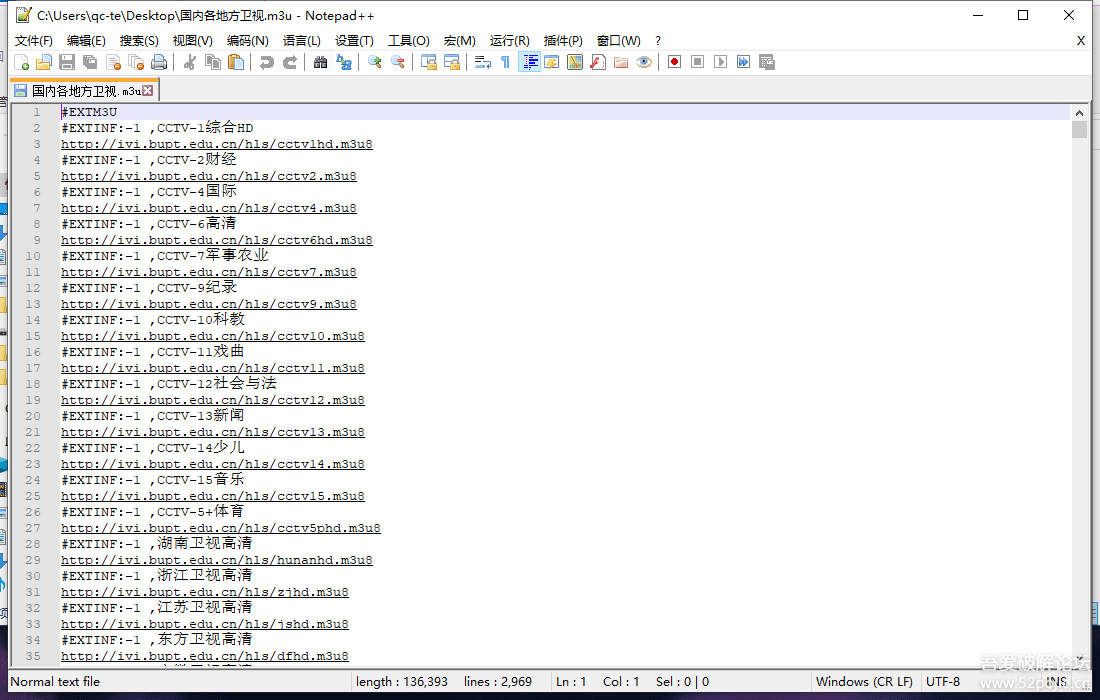Toggle word wrap toolbar icon
Image resolution: width=1100 pixels, height=700 pixels.
(x=483, y=62)
